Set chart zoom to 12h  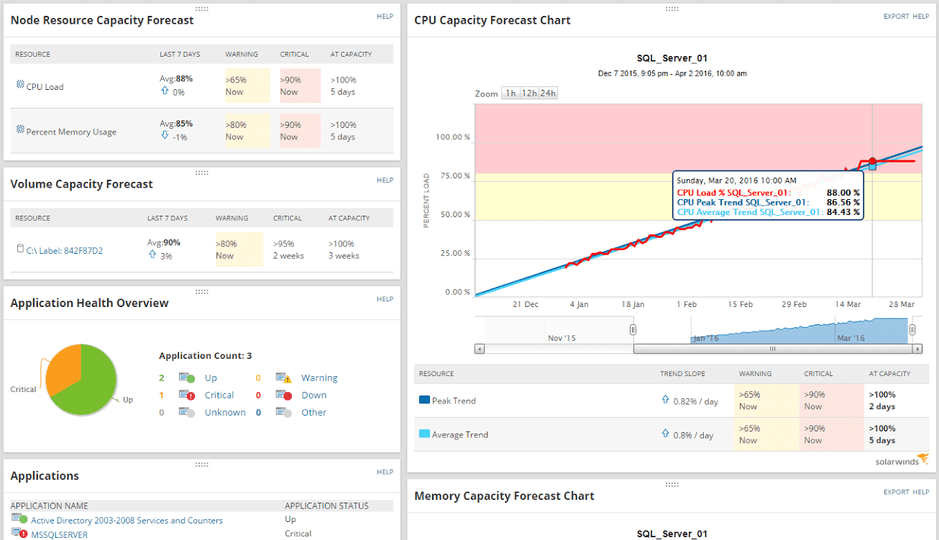[x=528, y=93]
